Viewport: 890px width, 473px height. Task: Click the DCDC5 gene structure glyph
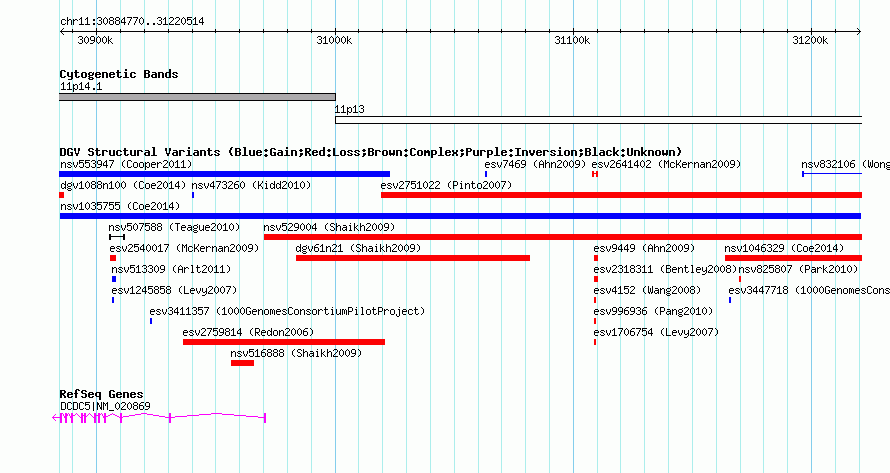(159, 418)
